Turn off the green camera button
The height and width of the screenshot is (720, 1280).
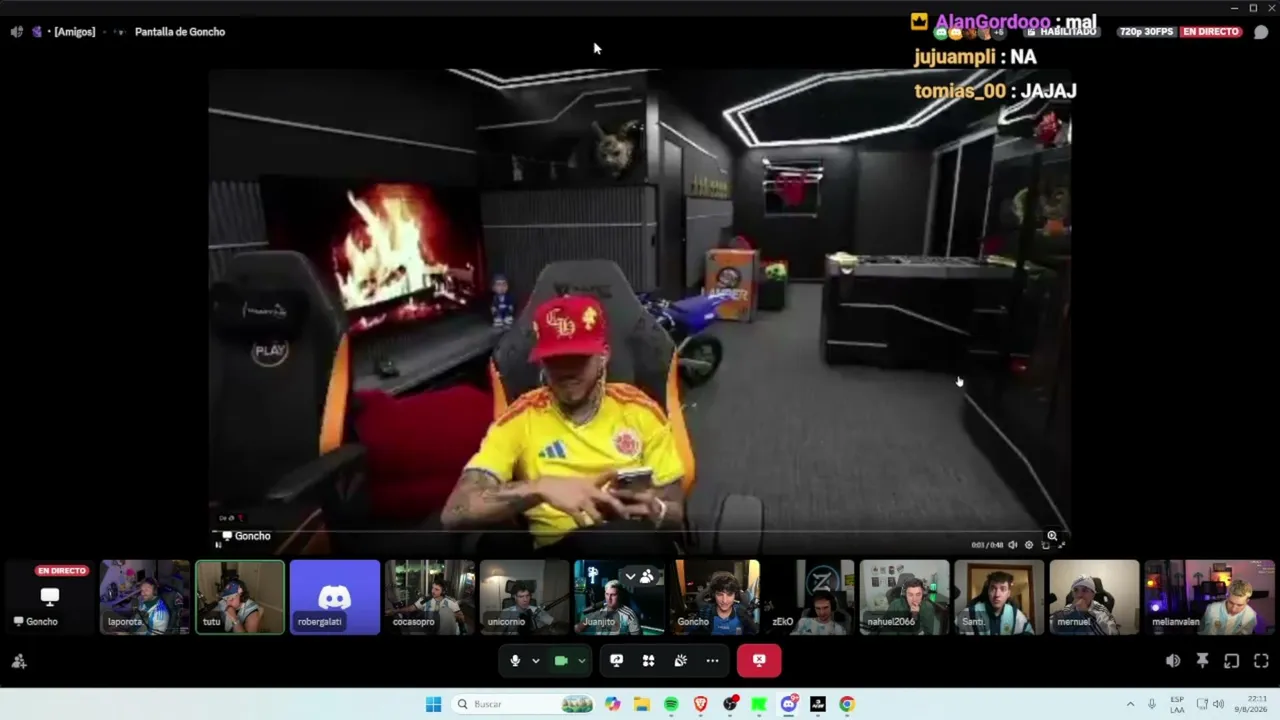(x=561, y=661)
